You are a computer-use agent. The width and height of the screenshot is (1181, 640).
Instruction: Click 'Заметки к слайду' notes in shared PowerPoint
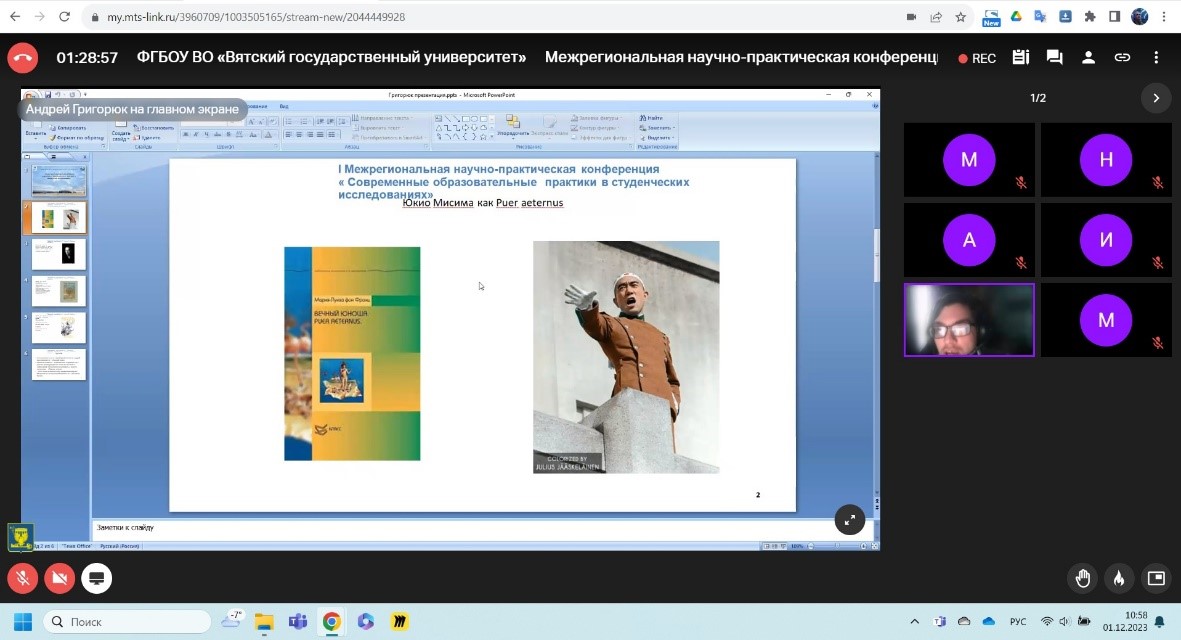[x=125, y=528]
